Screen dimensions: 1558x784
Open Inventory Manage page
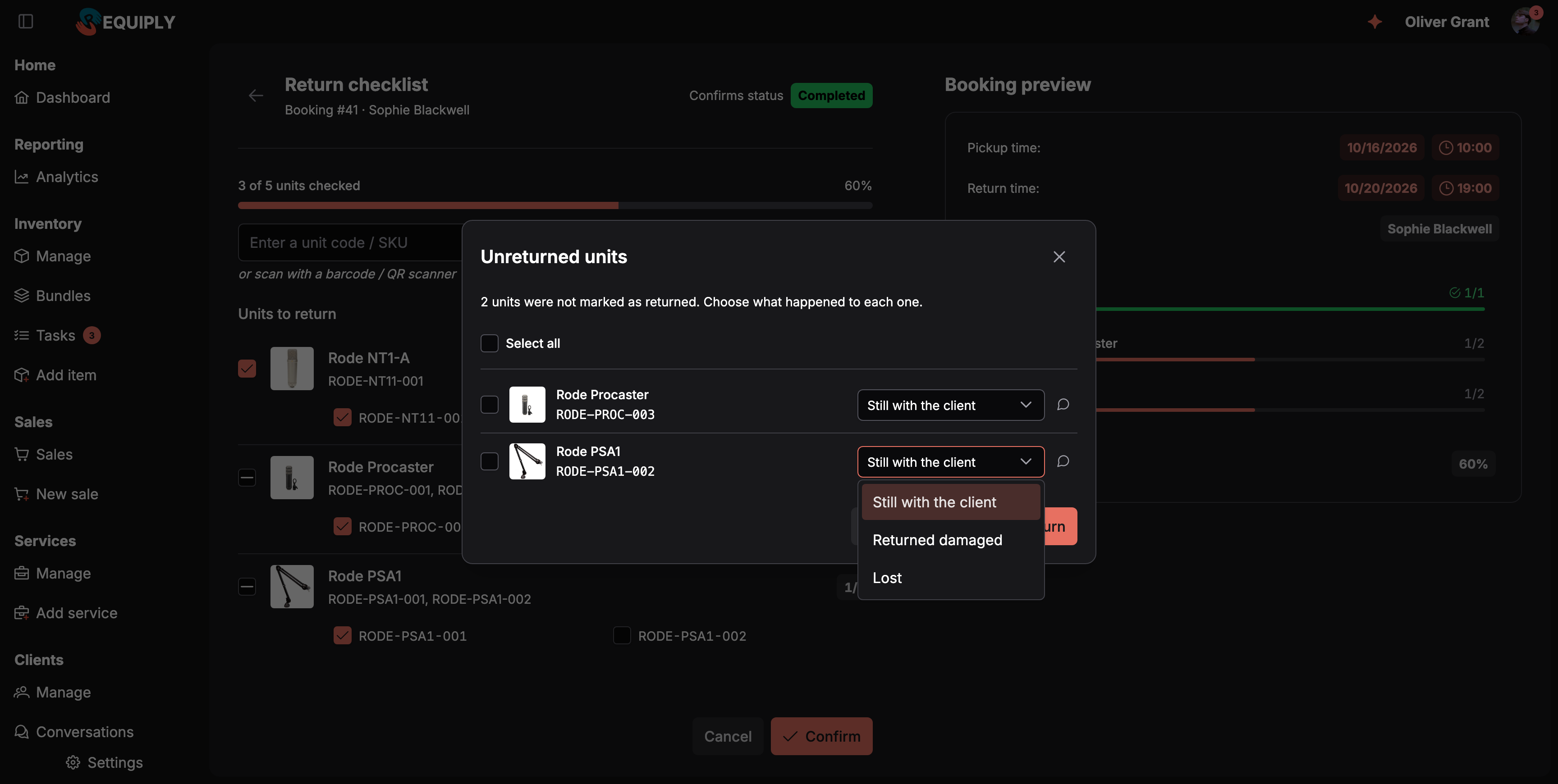pos(53,255)
